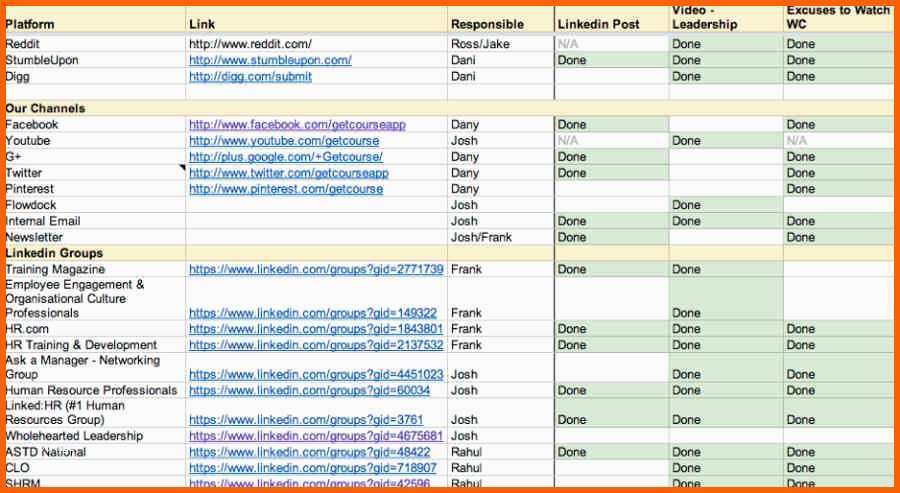
Task: Select the Excuses to Watch WC header
Action: coord(839,21)
